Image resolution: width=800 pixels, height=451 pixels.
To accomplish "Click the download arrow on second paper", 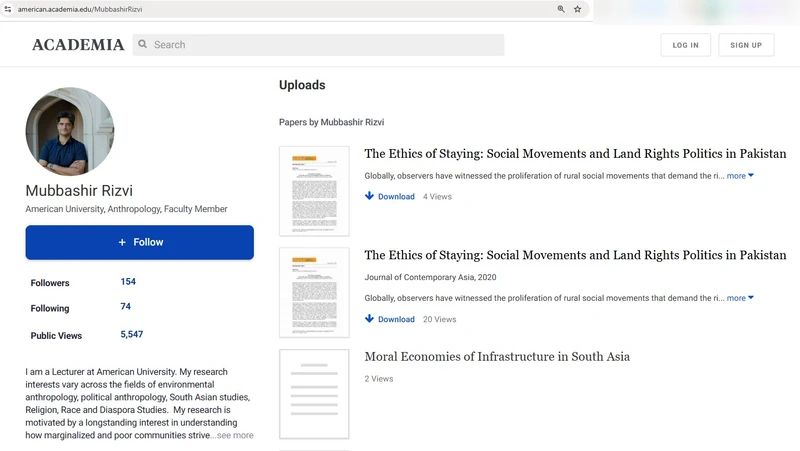I will pyautogui.click(x=370, y=320).
